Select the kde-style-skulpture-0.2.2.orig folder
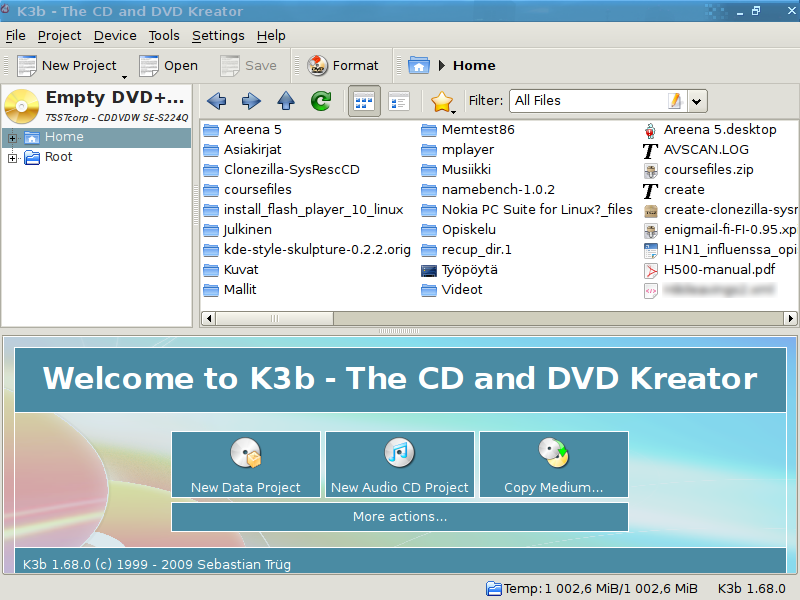This screenshot has height=600, width=800. (x=307, y=249)
